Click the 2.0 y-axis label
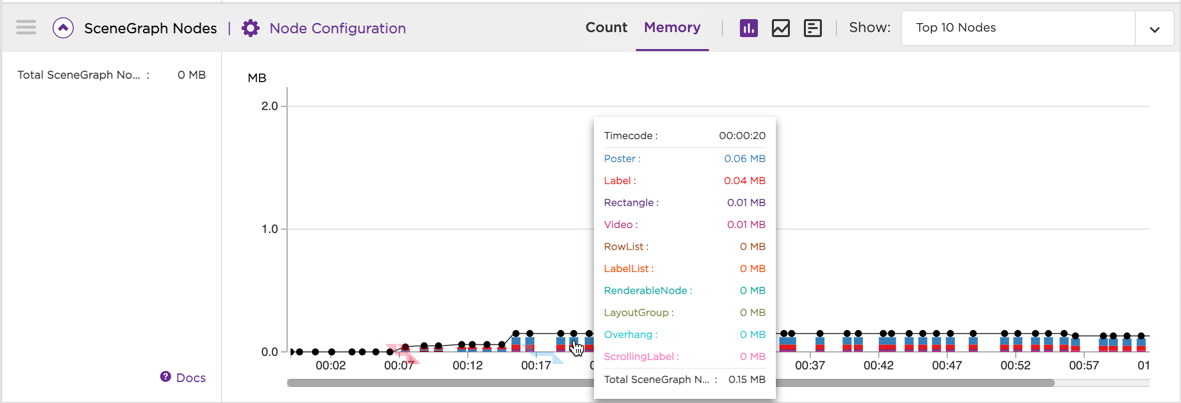Viewport: 1181px width, 403px height. (x=269, y=106)
